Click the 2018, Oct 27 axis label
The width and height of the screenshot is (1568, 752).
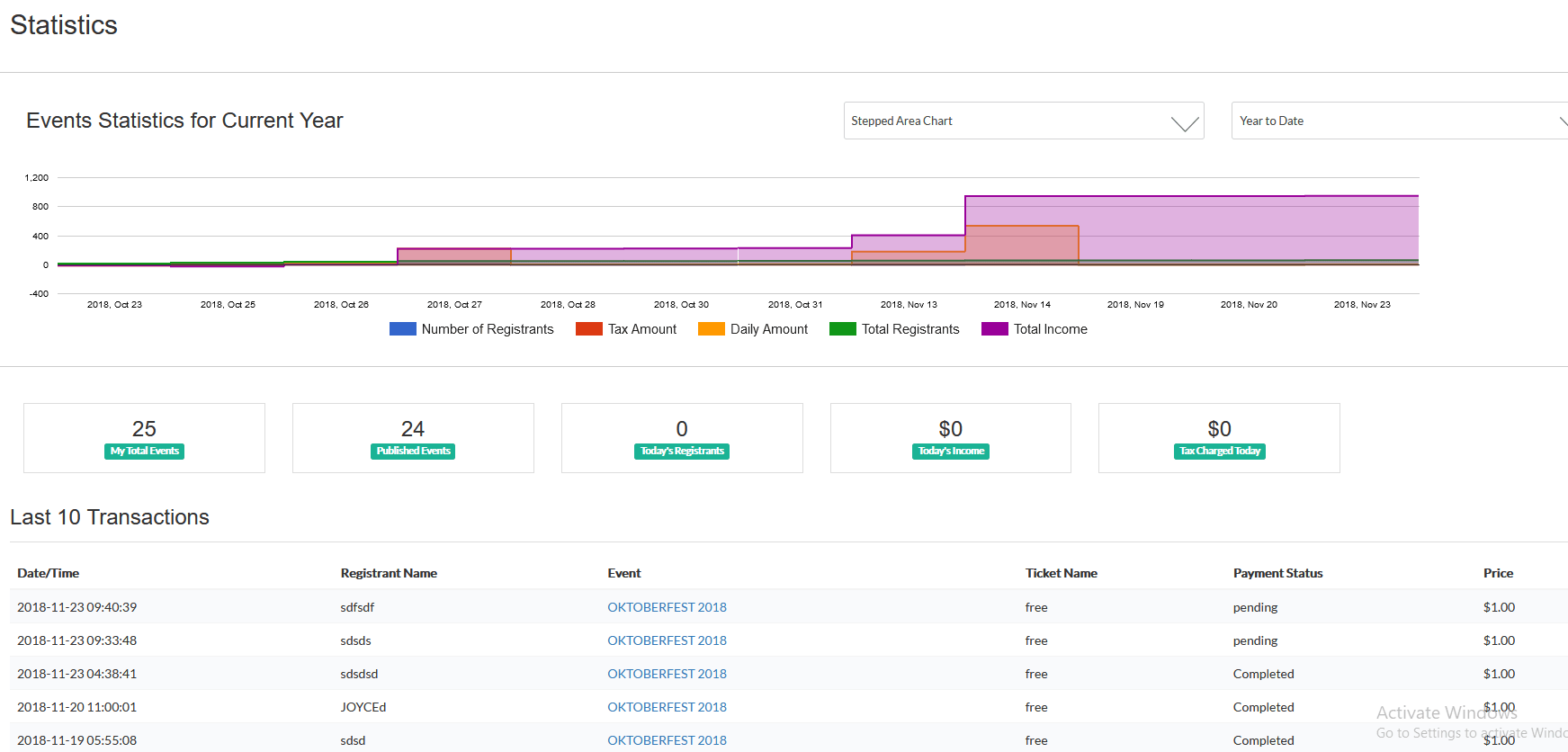[x=454, y=305]
